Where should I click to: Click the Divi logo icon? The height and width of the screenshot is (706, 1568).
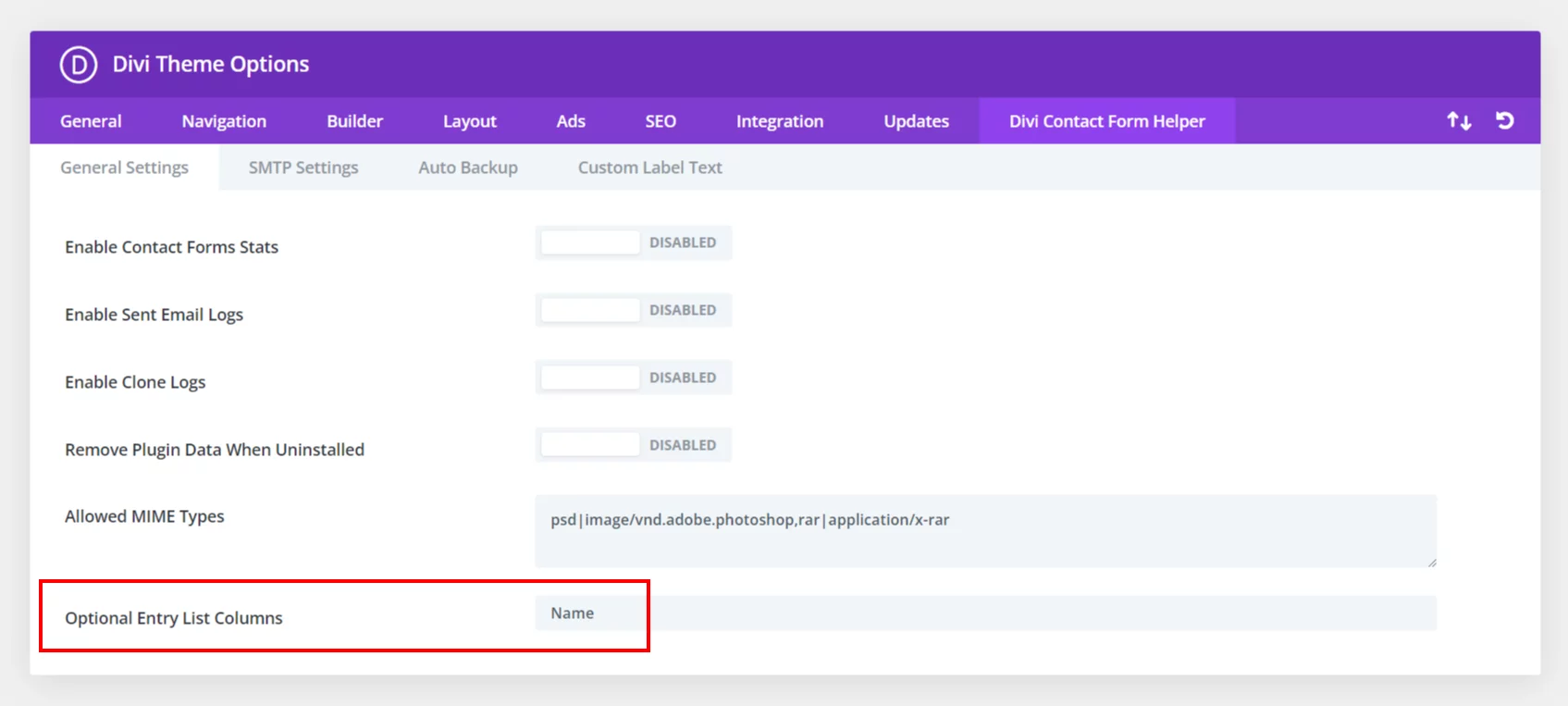79,65
